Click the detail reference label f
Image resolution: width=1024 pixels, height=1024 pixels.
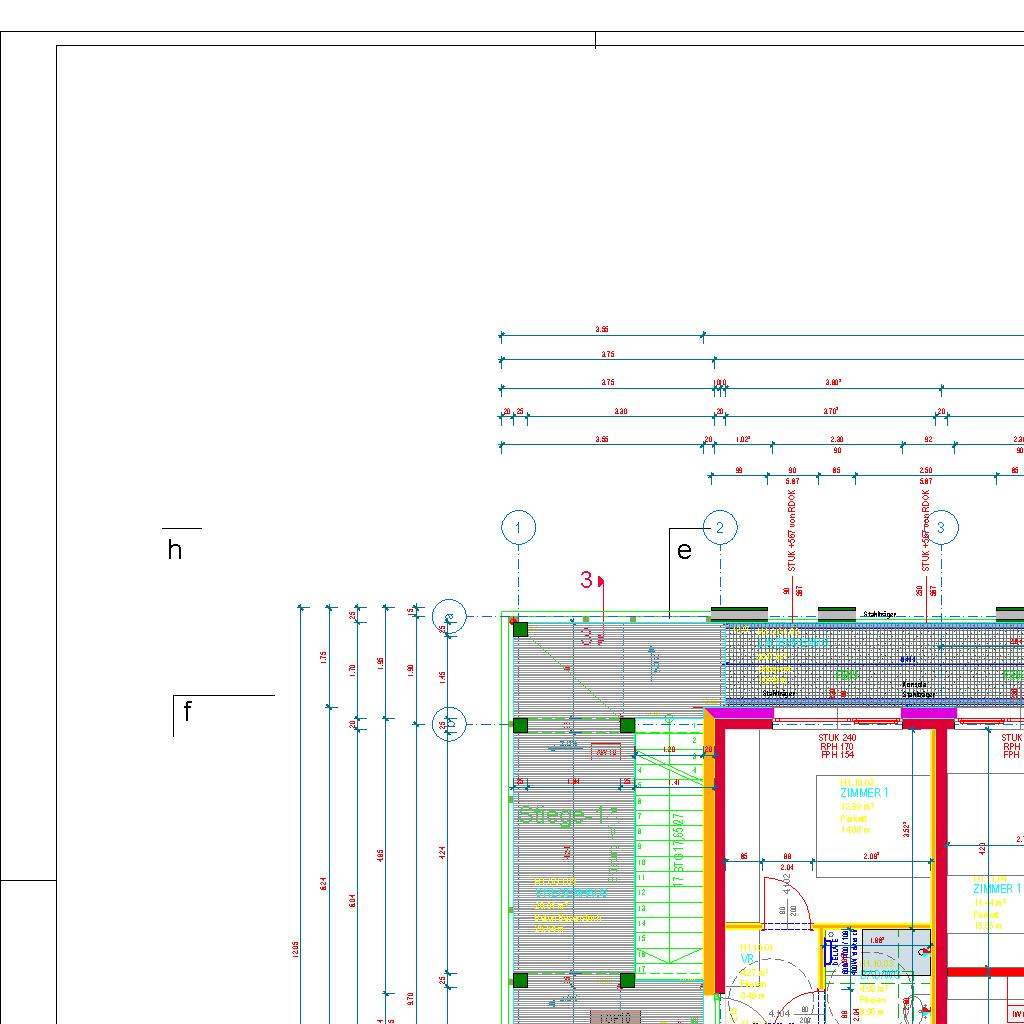coord(187,712)
